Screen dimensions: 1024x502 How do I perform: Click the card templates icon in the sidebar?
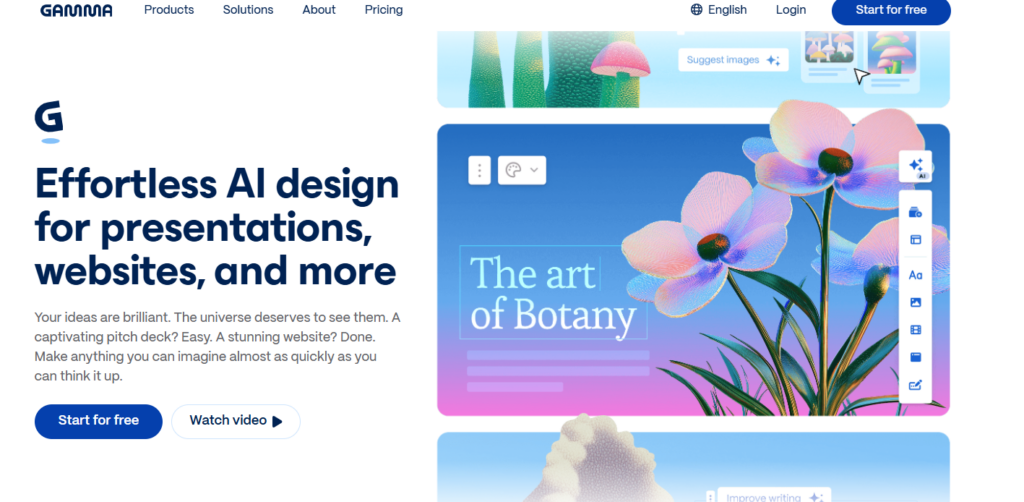click(x=915, y=212)
